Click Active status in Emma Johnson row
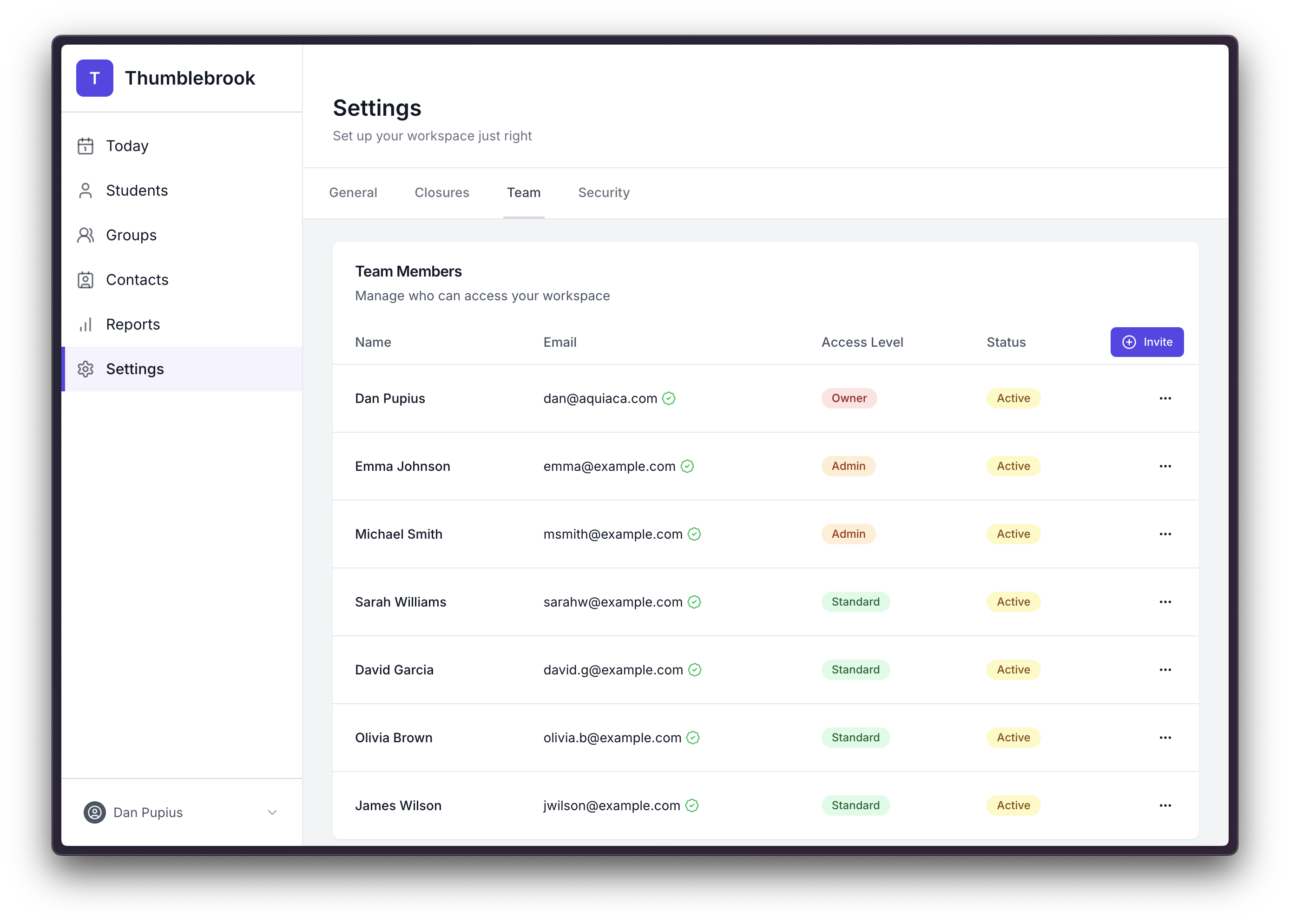Screen dimensions: 1290x924 1013,466
